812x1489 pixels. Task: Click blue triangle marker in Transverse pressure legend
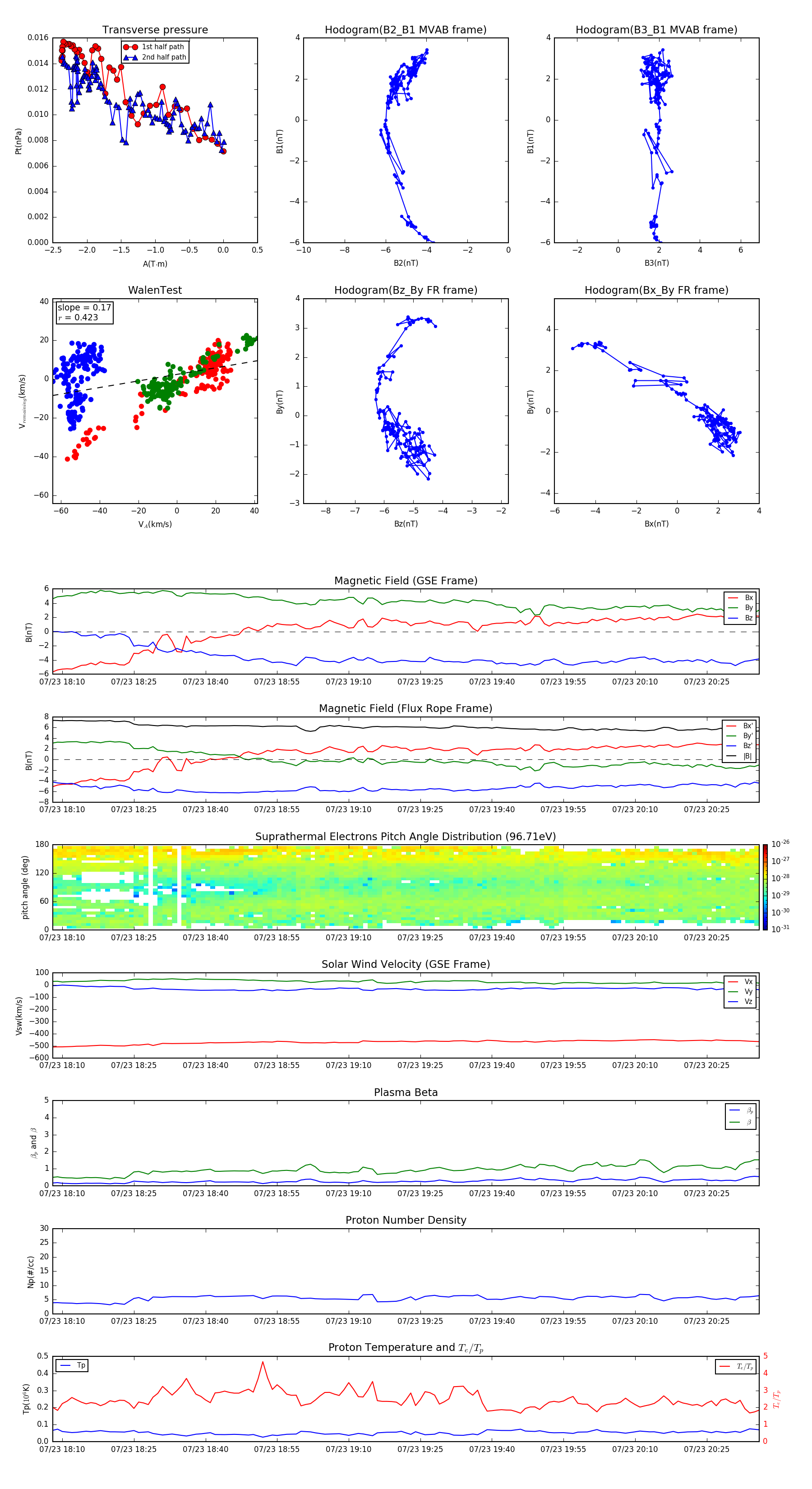131,57
